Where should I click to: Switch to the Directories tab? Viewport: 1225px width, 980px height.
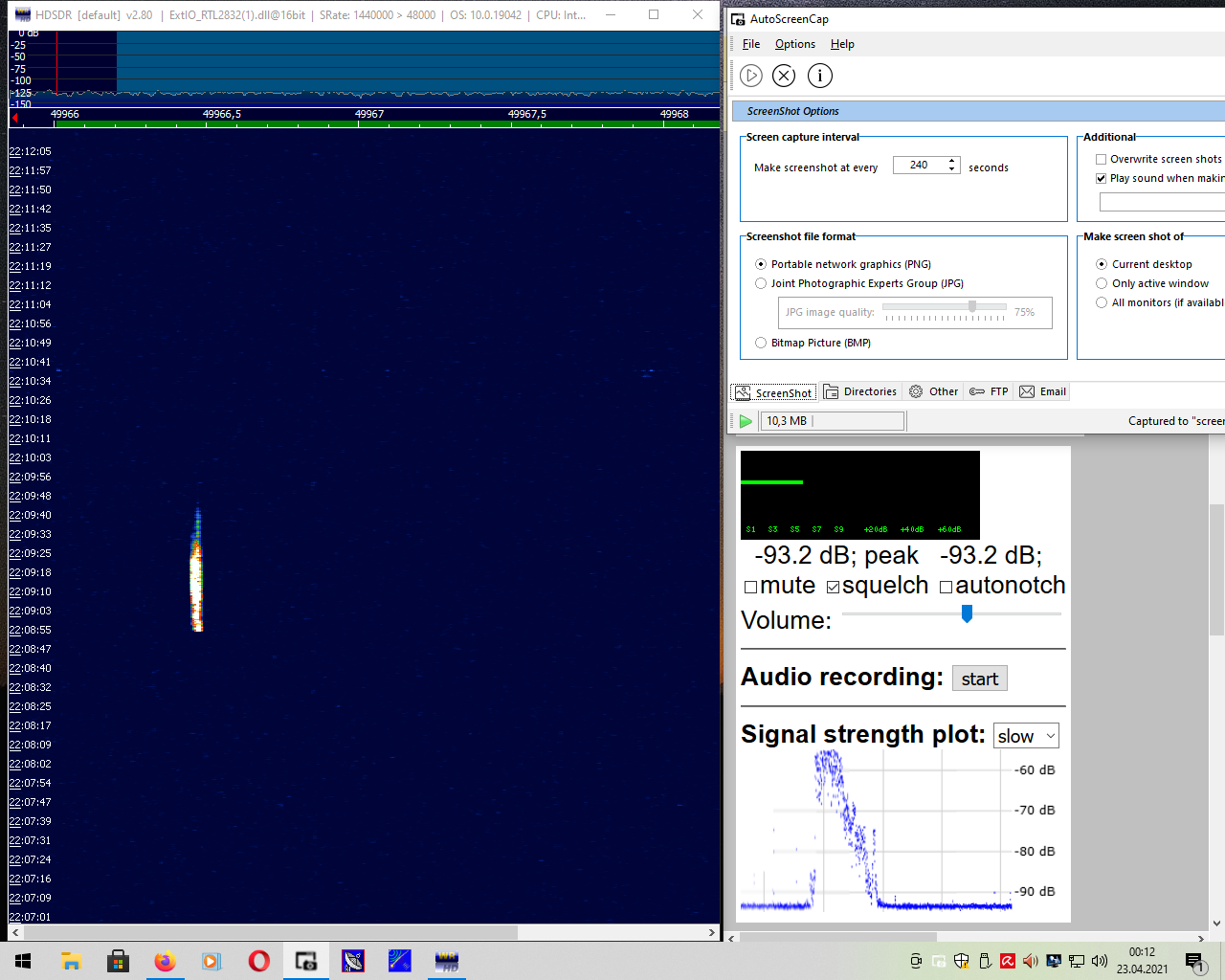click(859, 391)
